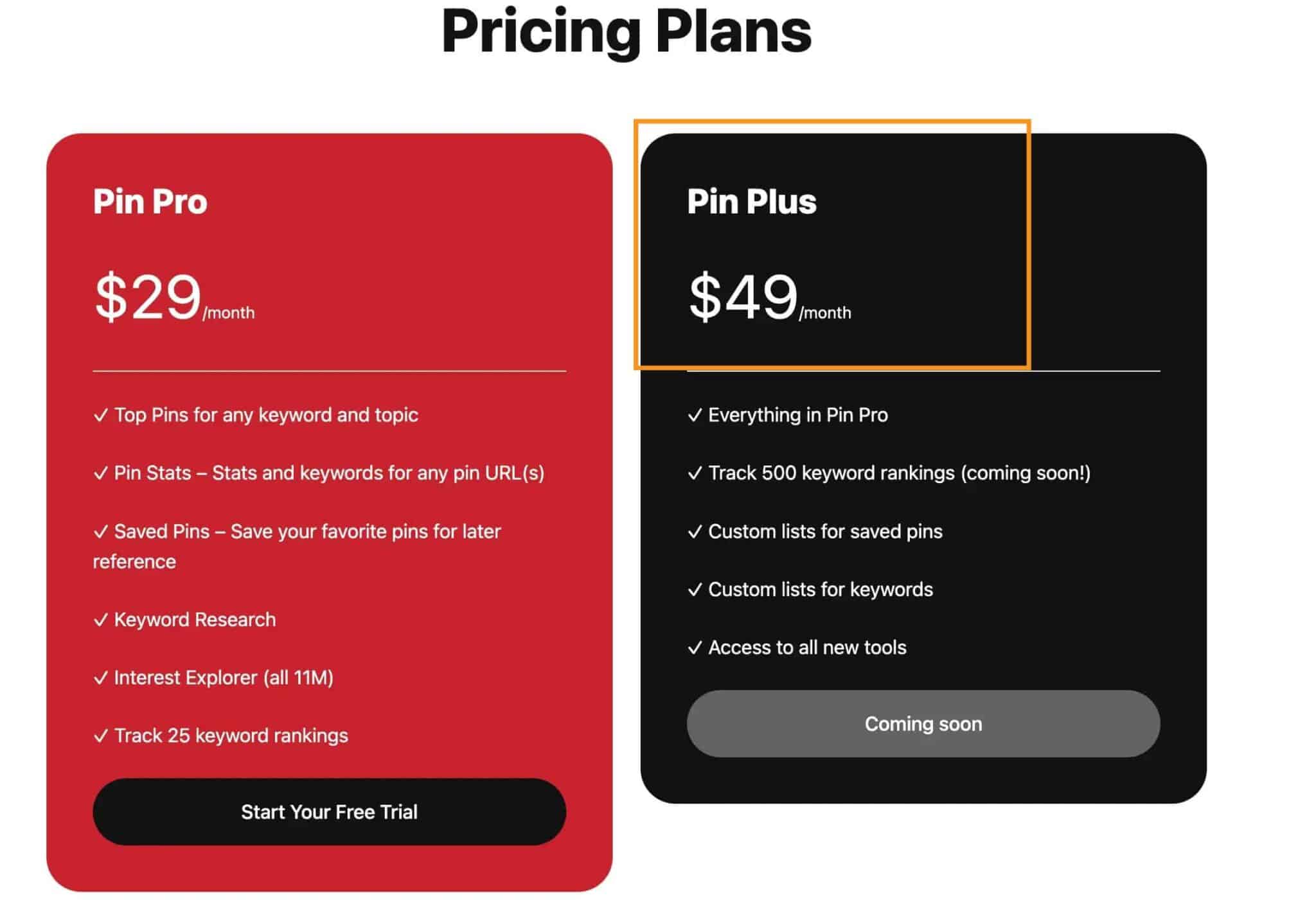
Task: Click the checkmark beside Interest Explorer
Action: (x=100, y=678)
